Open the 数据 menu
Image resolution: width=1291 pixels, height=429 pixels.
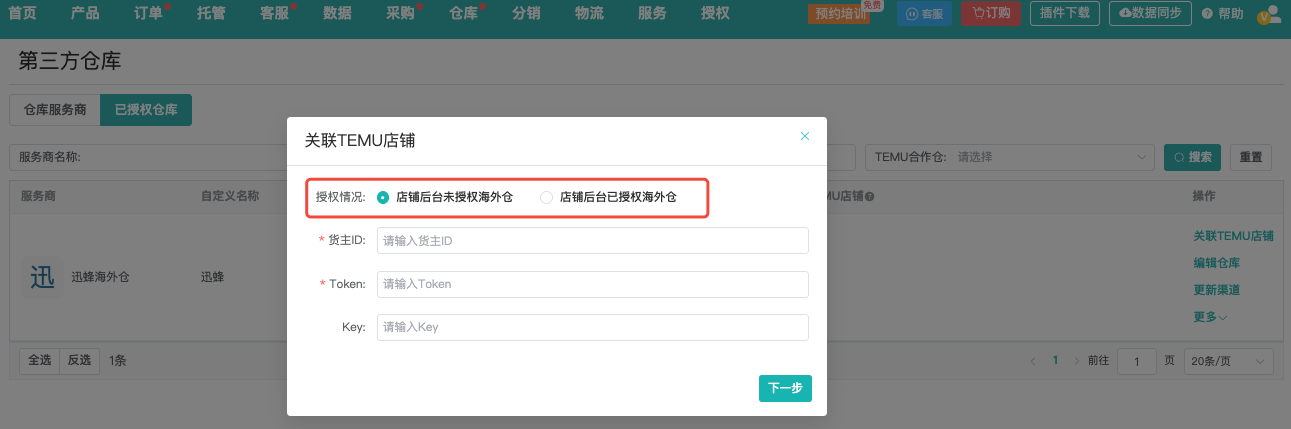(337, 13)
